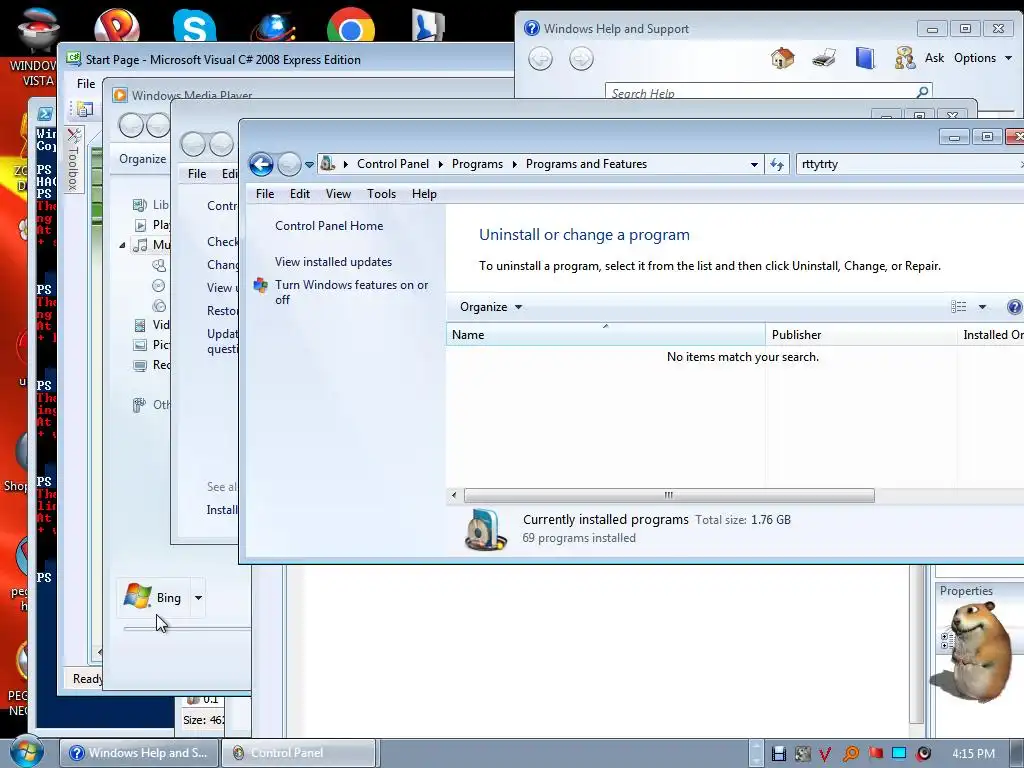This screenshot has height=768, width=1024.
Task: Click the orange magnifier tray icon
Action: tap(851, 754)
